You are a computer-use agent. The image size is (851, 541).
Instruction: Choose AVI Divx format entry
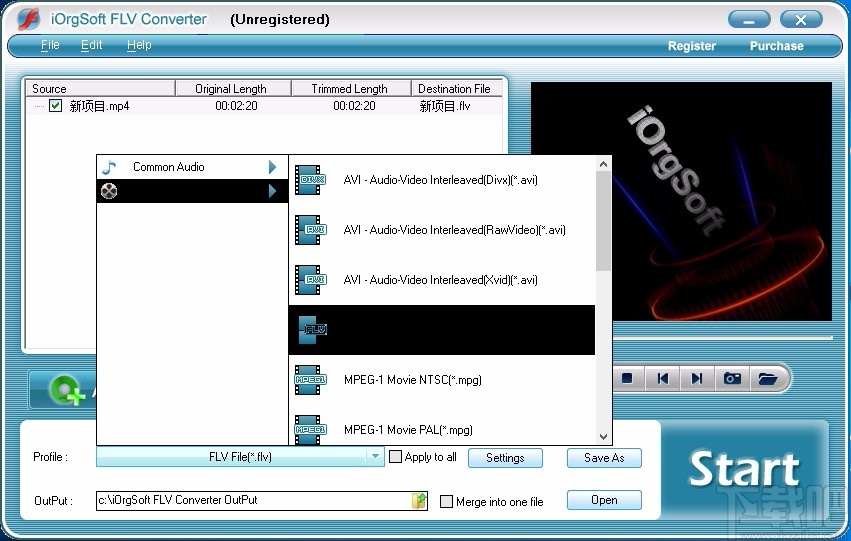[442, 180]
